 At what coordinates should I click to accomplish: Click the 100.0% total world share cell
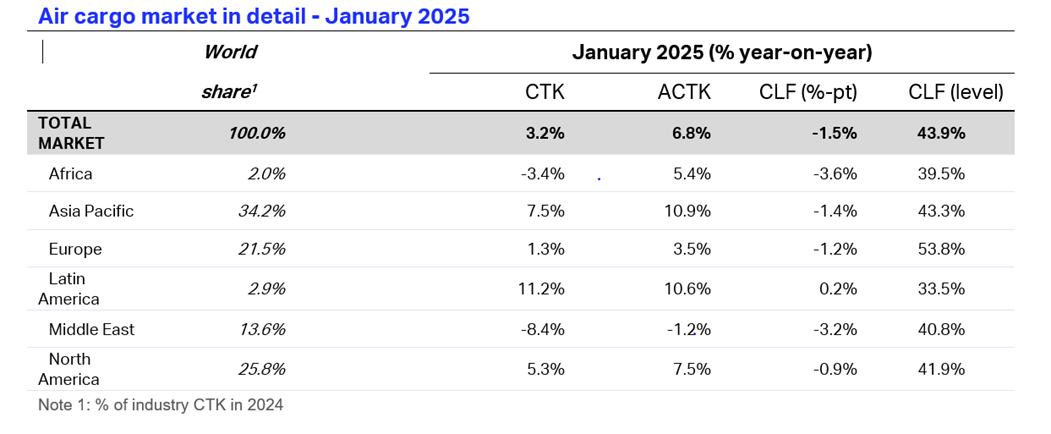click(x=257, y=133)
